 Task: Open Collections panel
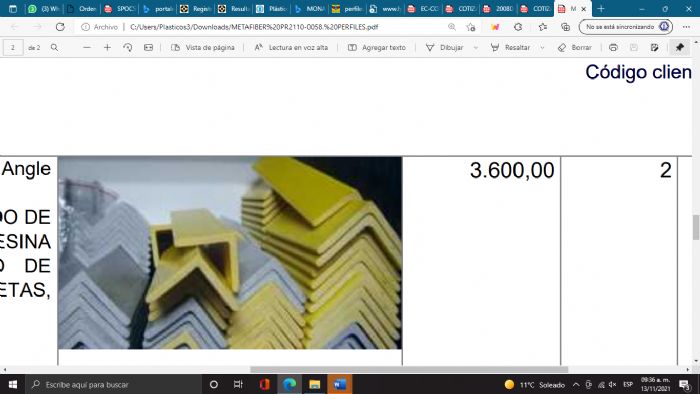[x=565, y=27]
